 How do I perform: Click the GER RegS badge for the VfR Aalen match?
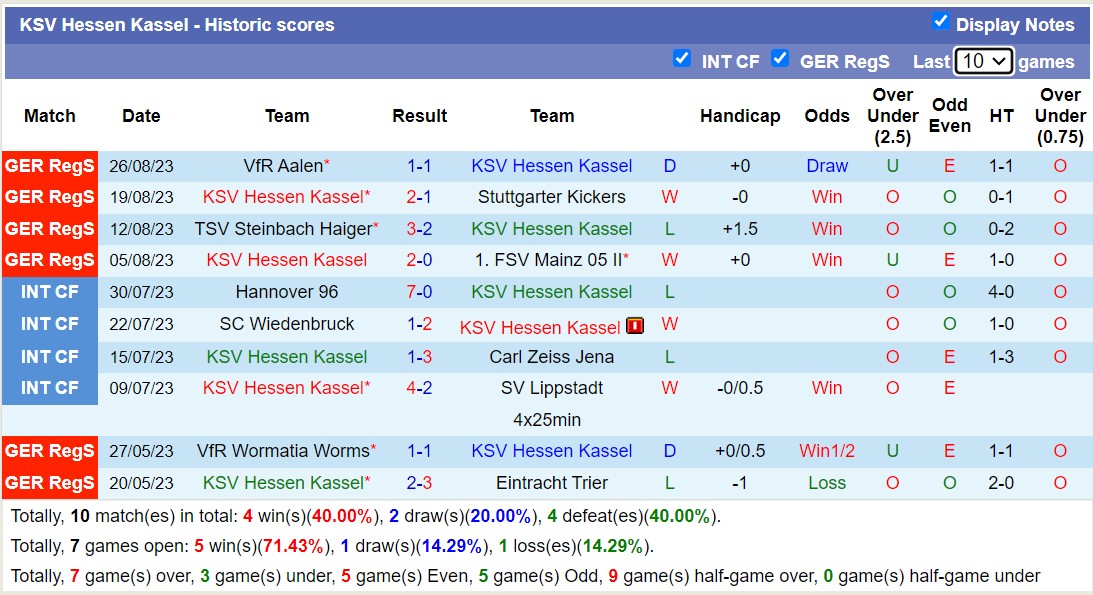(49, 166)
